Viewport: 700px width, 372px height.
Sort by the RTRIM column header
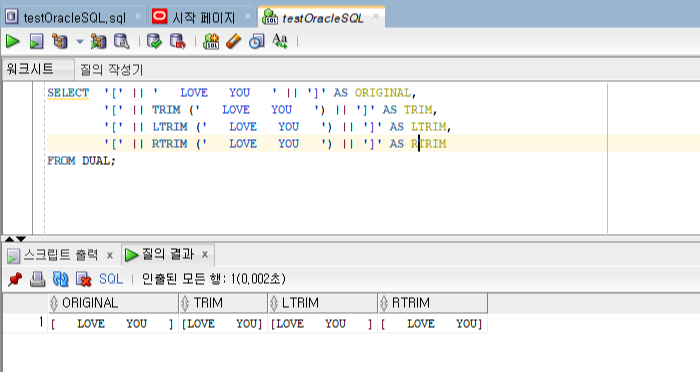click(x=433, y=303)
